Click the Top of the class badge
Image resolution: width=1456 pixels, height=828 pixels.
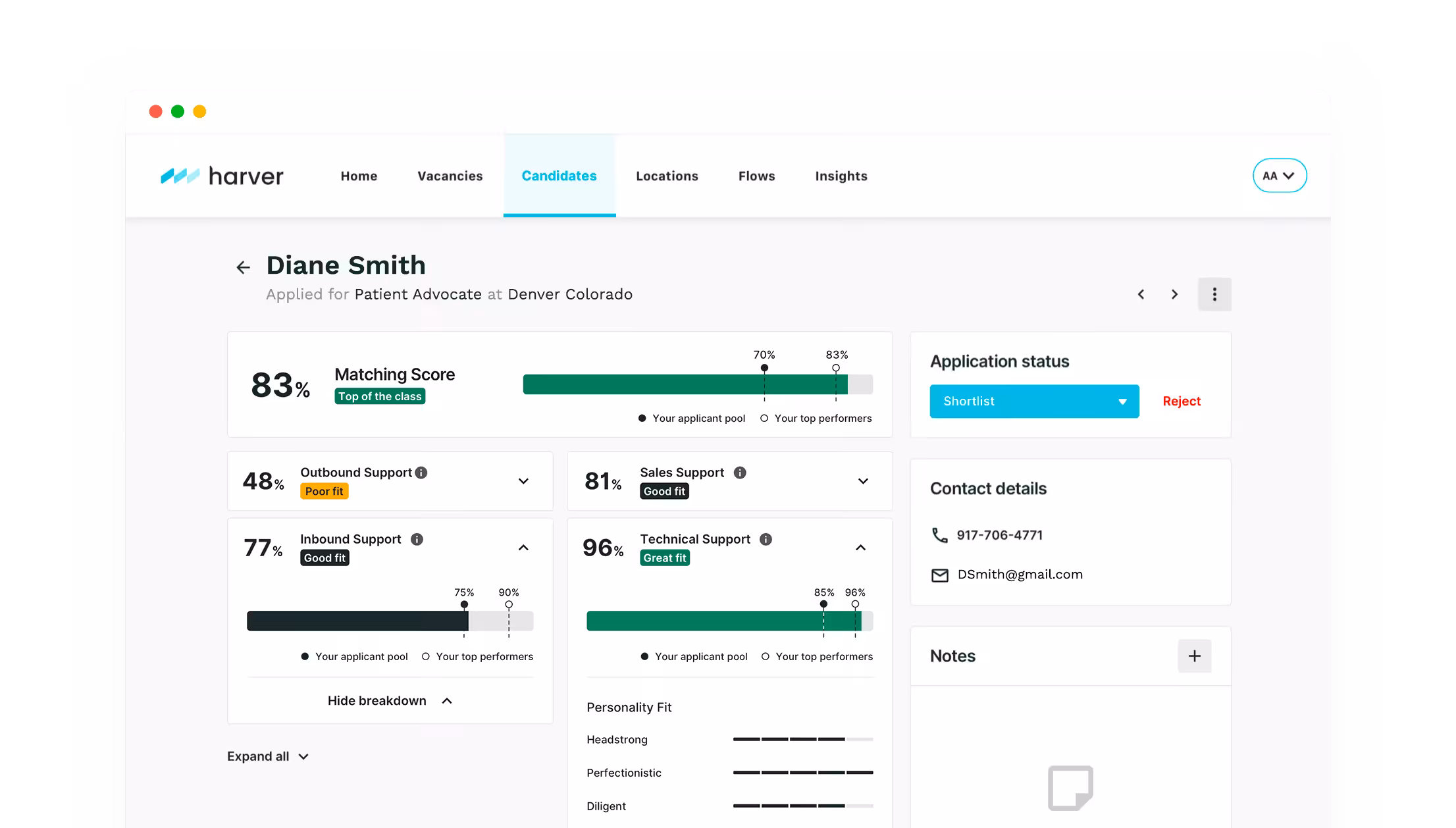[x=380, y=396]
